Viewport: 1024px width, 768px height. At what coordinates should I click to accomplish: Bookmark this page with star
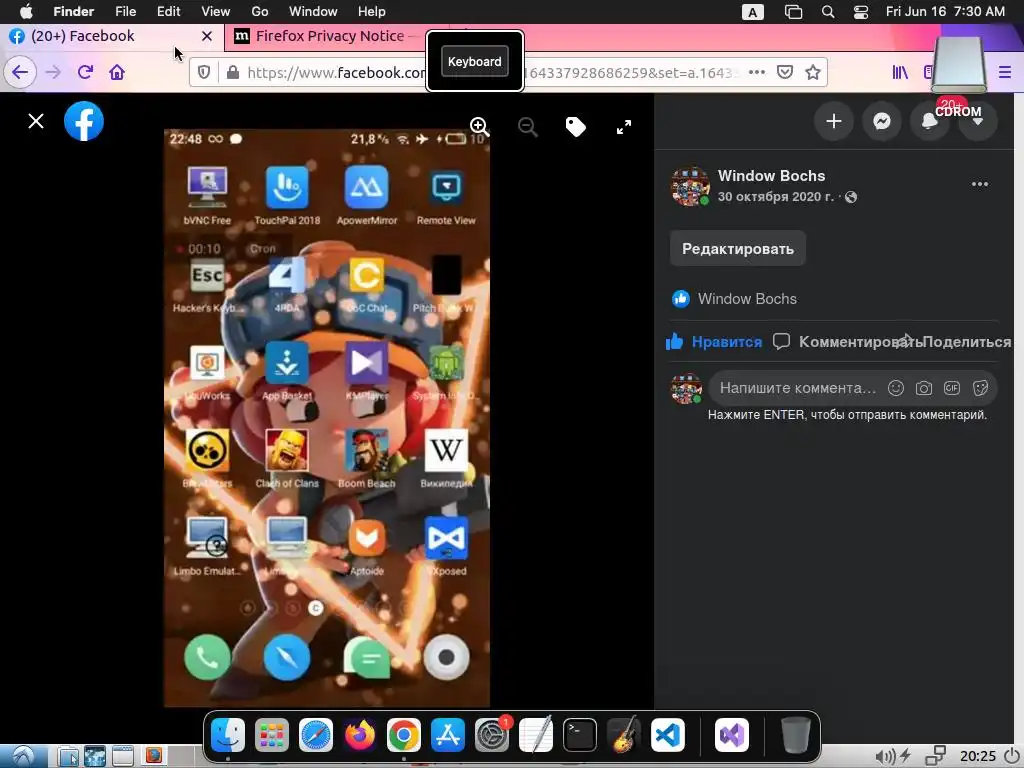click(813, 72)
